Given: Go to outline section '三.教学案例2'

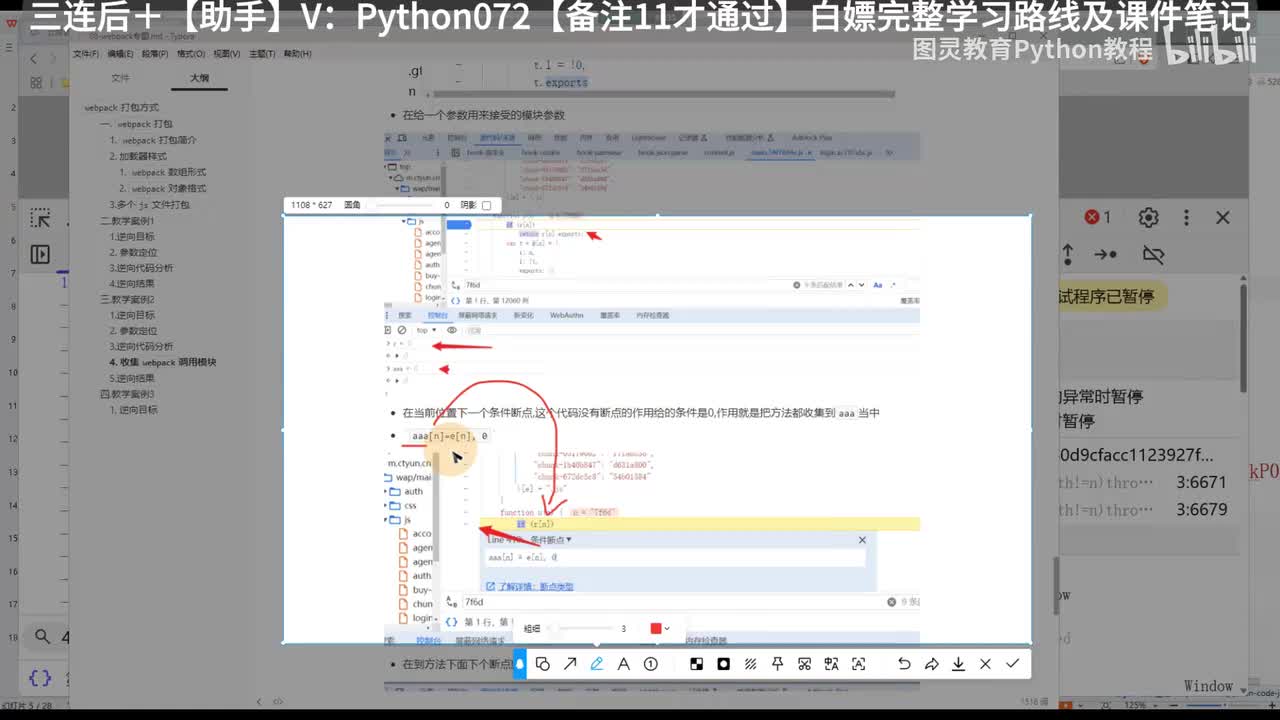Looking at the screenshot, I should pyautogui.click(x=127, y=299).
